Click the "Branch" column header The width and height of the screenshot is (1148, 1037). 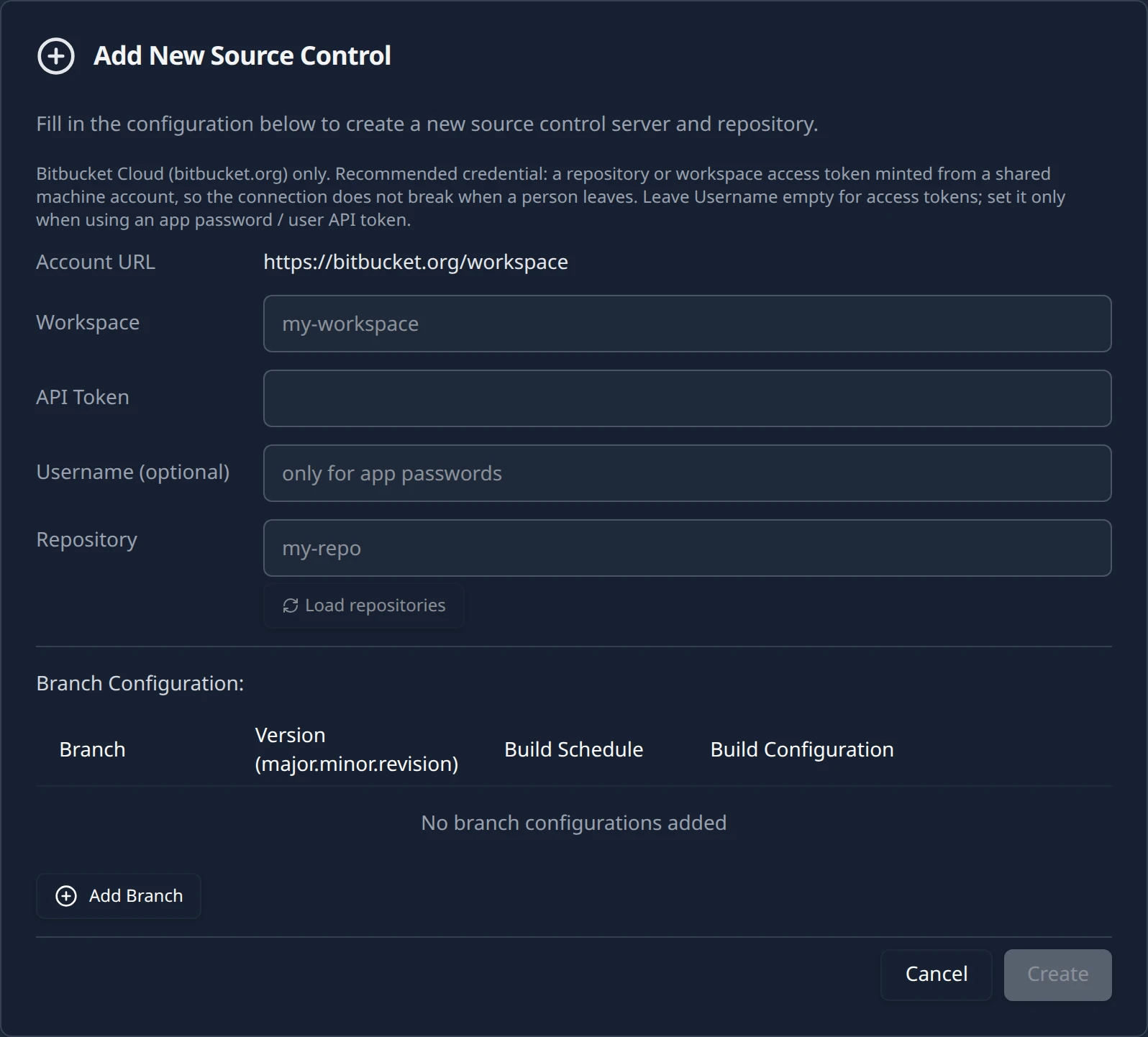coord(92,749)
